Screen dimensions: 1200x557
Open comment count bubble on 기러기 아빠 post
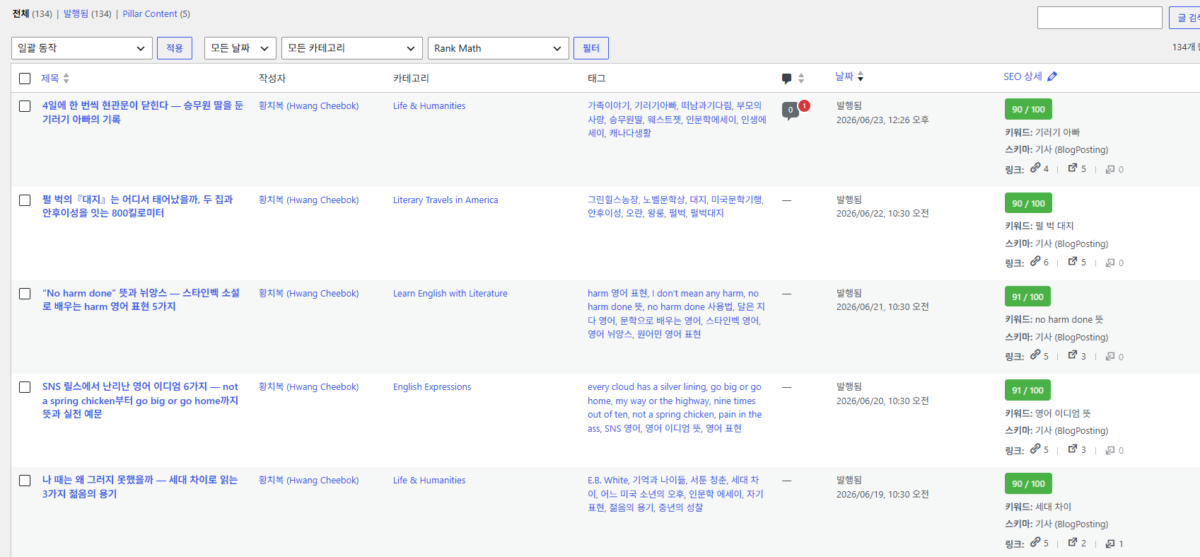(x=790, y=109)
